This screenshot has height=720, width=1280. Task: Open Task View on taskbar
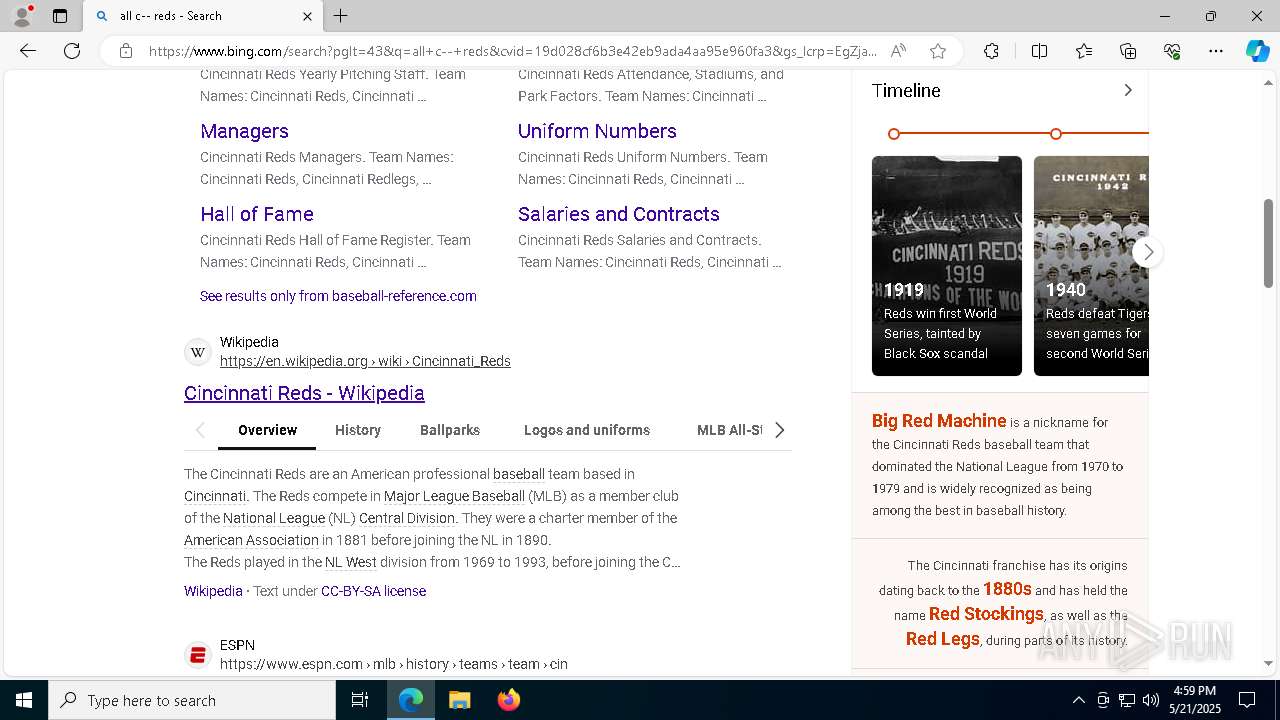click(x=360, y=700)
